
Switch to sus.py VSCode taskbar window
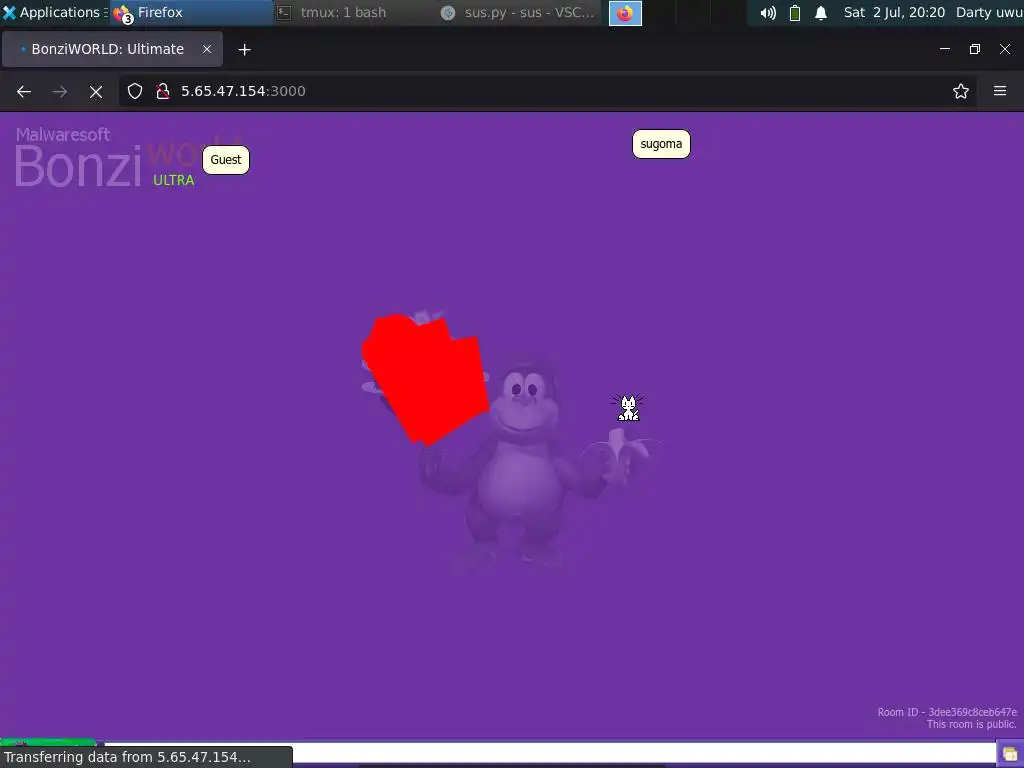tap(519, 12)
